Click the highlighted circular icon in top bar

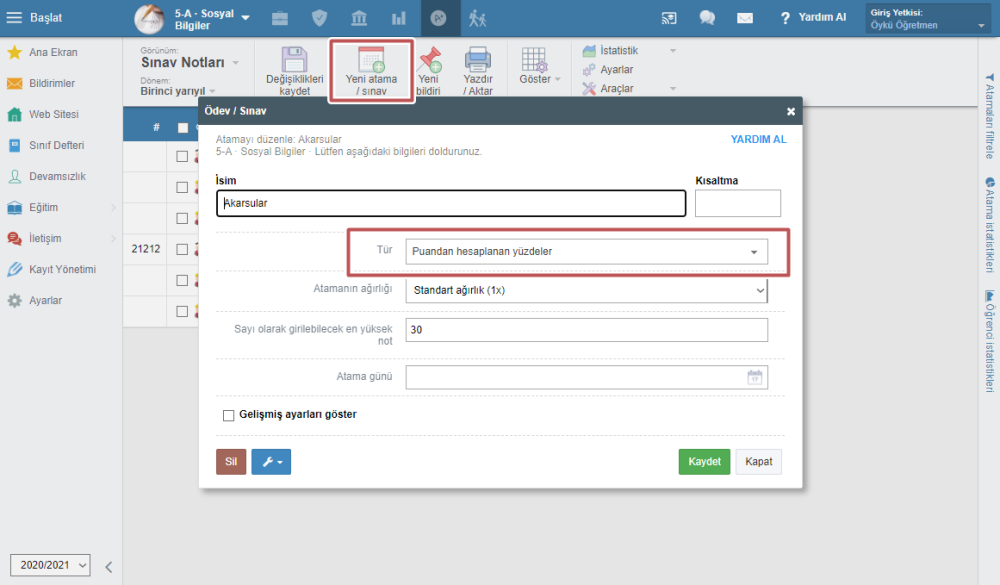click(438, 19)
